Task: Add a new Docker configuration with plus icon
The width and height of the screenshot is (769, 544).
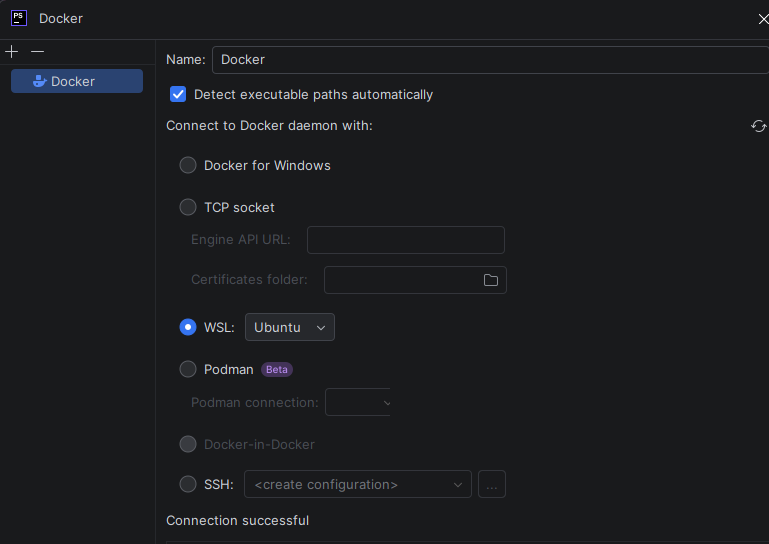Action: (12, 52)
